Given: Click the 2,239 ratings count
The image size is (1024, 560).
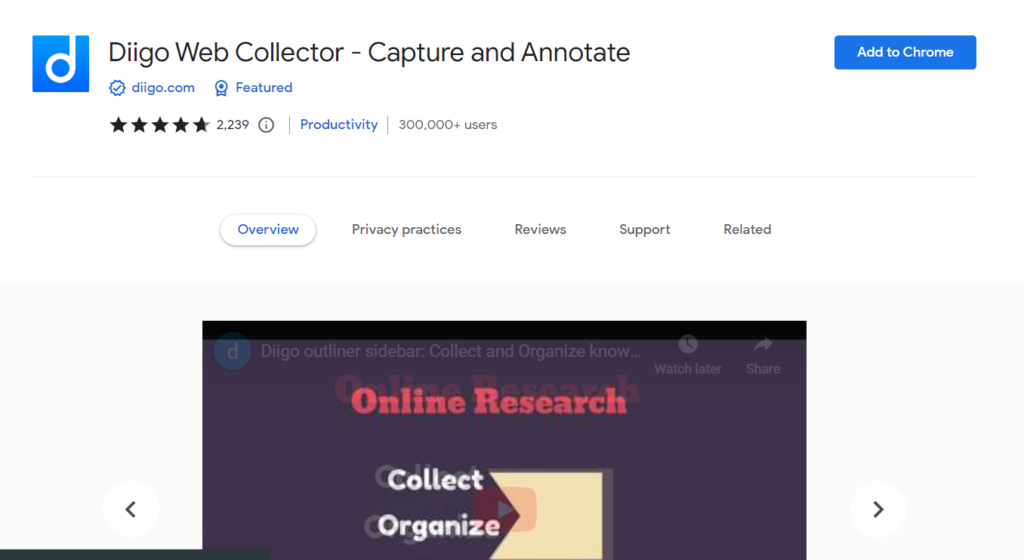Looking at the screenshot, I should click(x=232, y=125).
